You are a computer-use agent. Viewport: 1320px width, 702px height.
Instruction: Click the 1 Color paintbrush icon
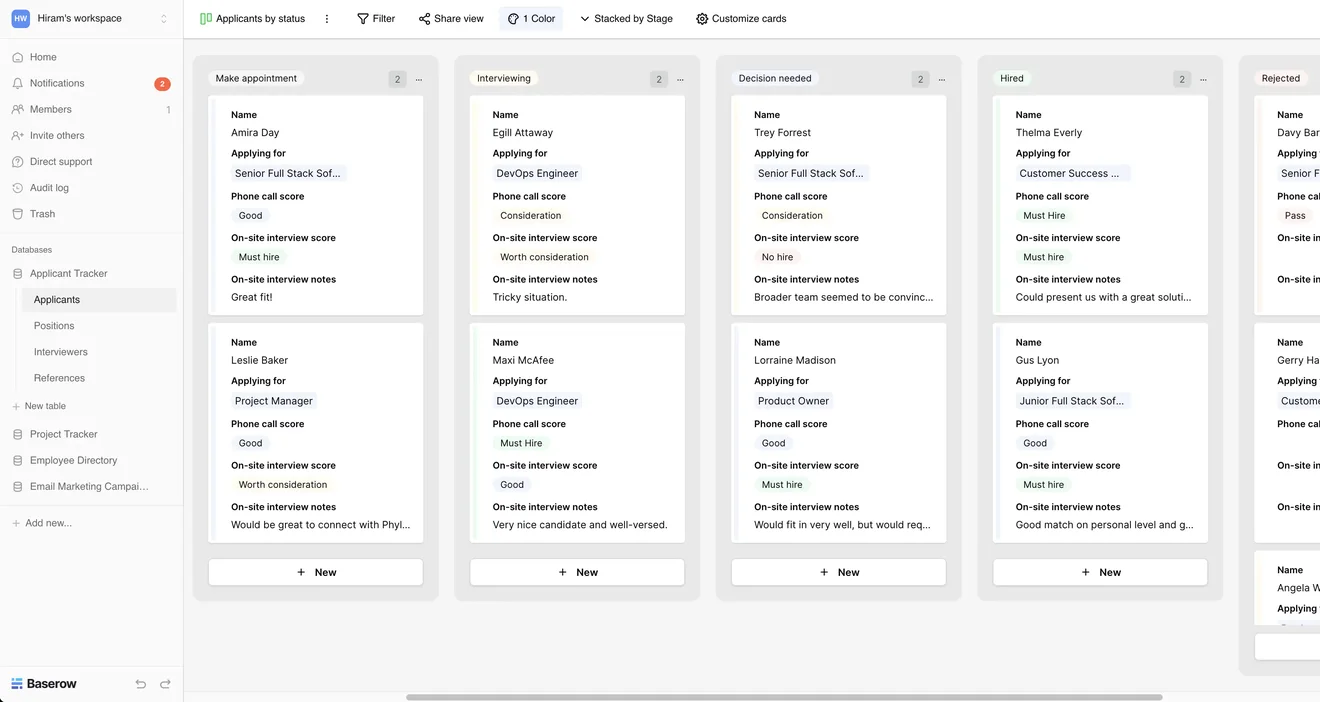512,18
